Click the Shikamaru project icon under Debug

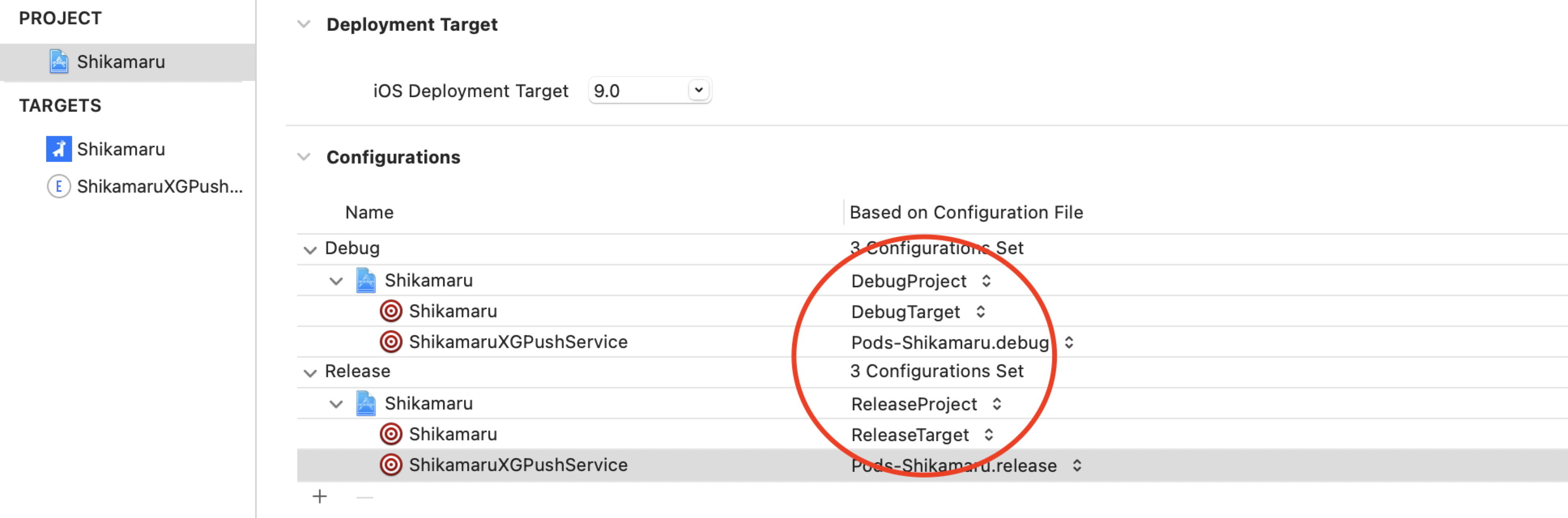[x=365, y=280]
